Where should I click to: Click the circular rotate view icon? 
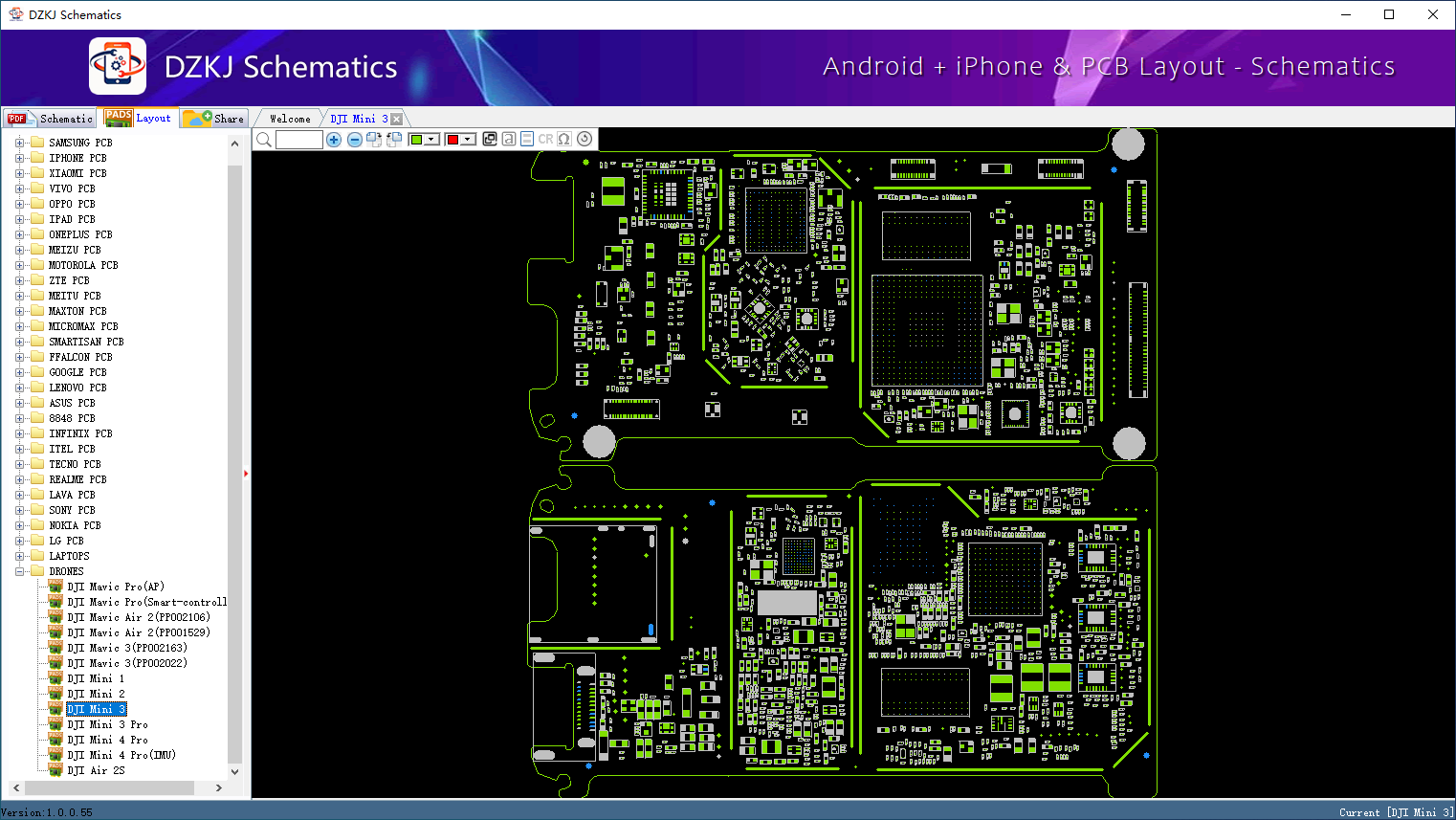click(x=585, y=139)
